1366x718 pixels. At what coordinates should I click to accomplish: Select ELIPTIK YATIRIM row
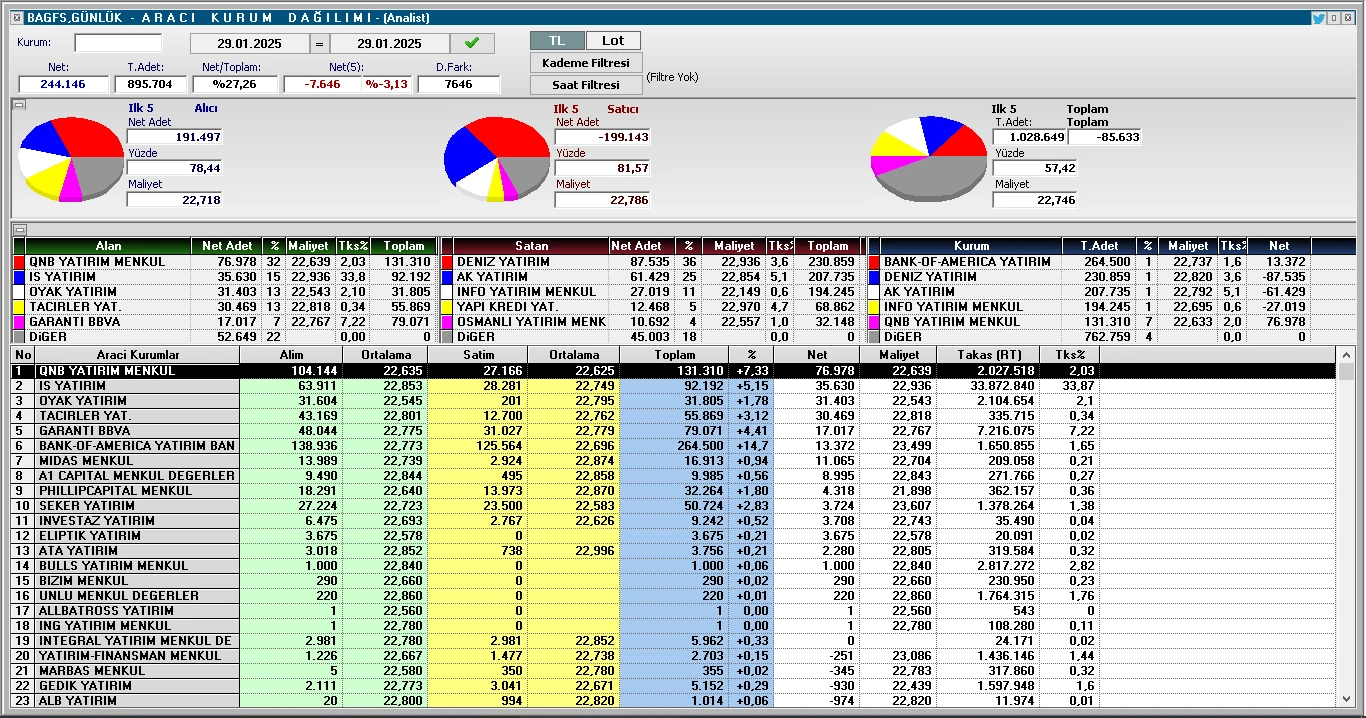click(675, 536)
